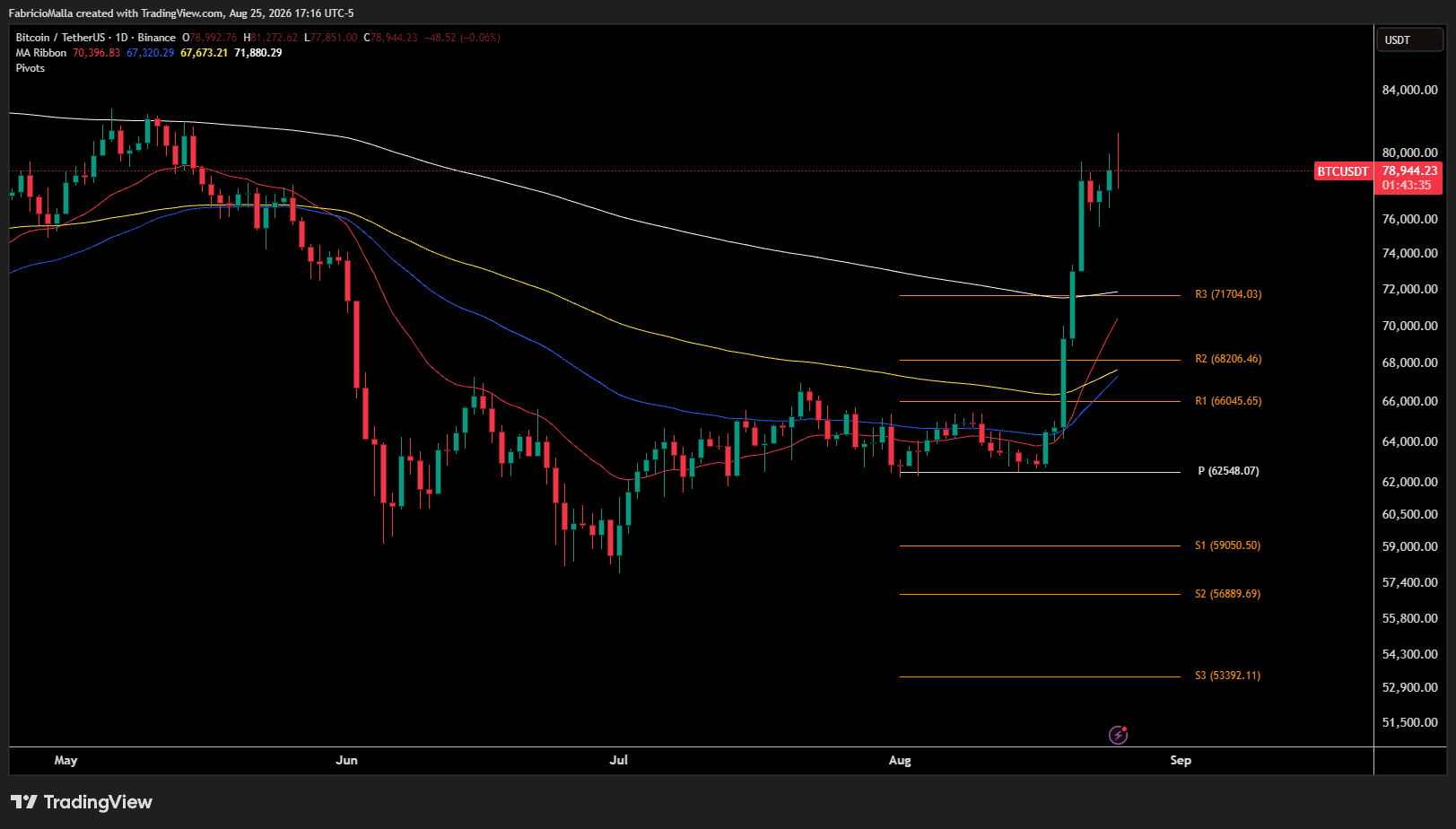Click the 64,000.00 price axis label

pos(1409,441)
